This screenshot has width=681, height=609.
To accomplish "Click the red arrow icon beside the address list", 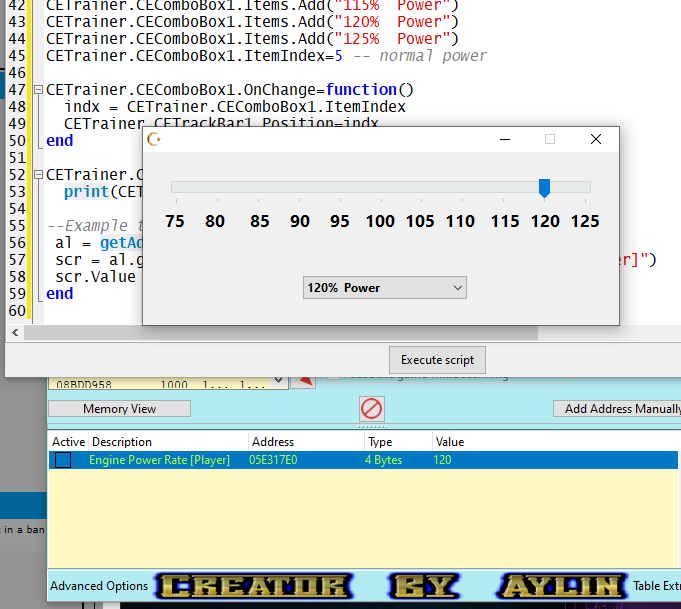I will (x=304, y=380).
